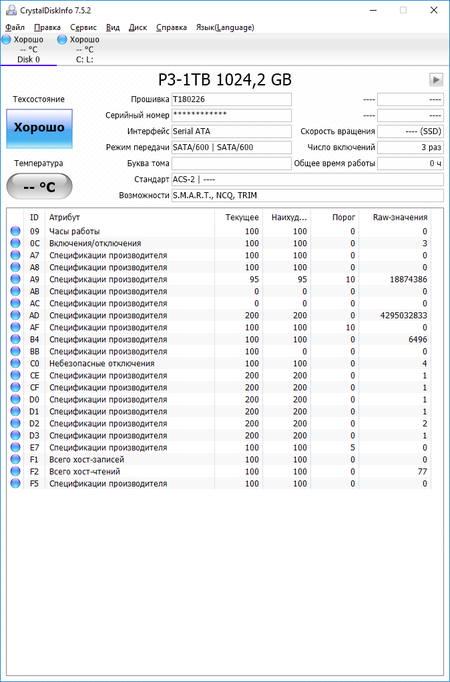Click the ID column header
The image size is (450, 682).
34,217
